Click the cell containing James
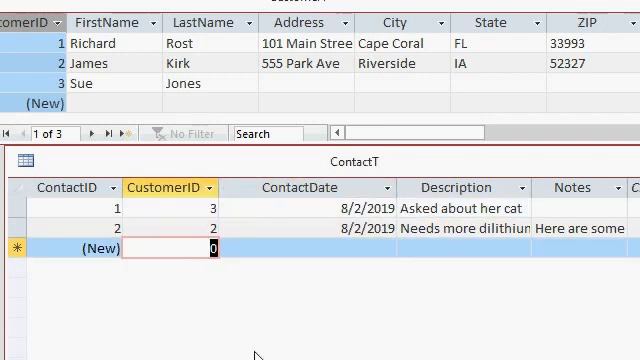Screen dimensions: 640x360 [114, 63]
